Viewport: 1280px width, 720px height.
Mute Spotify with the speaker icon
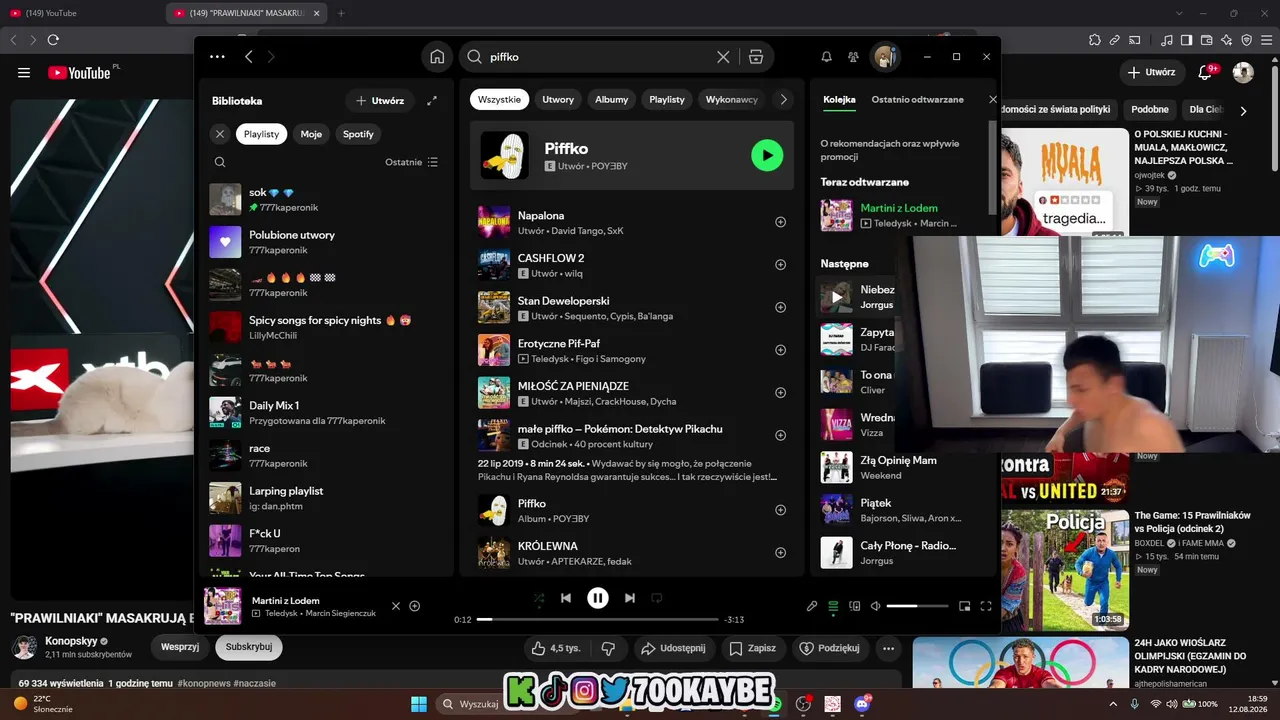(x=875, y=606)
